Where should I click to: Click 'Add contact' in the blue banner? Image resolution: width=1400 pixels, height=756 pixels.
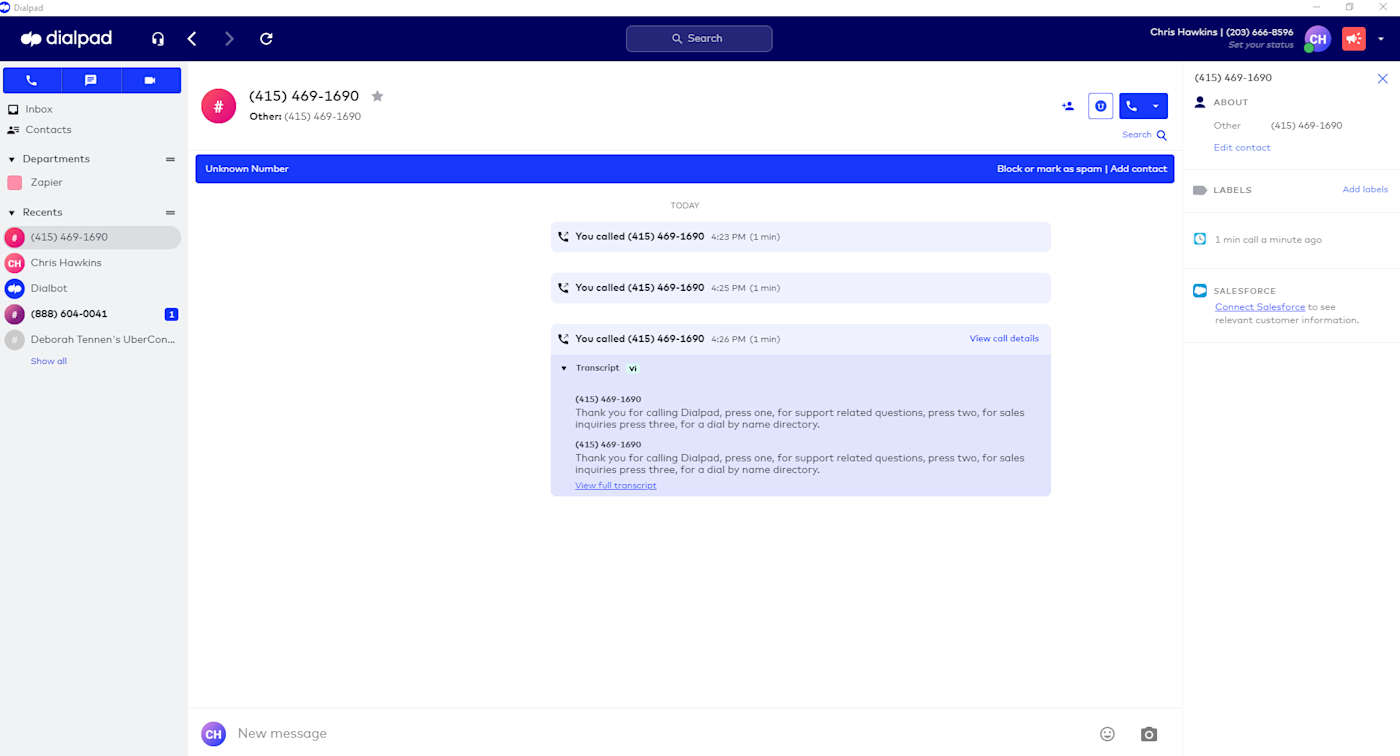click(1139, 169)
